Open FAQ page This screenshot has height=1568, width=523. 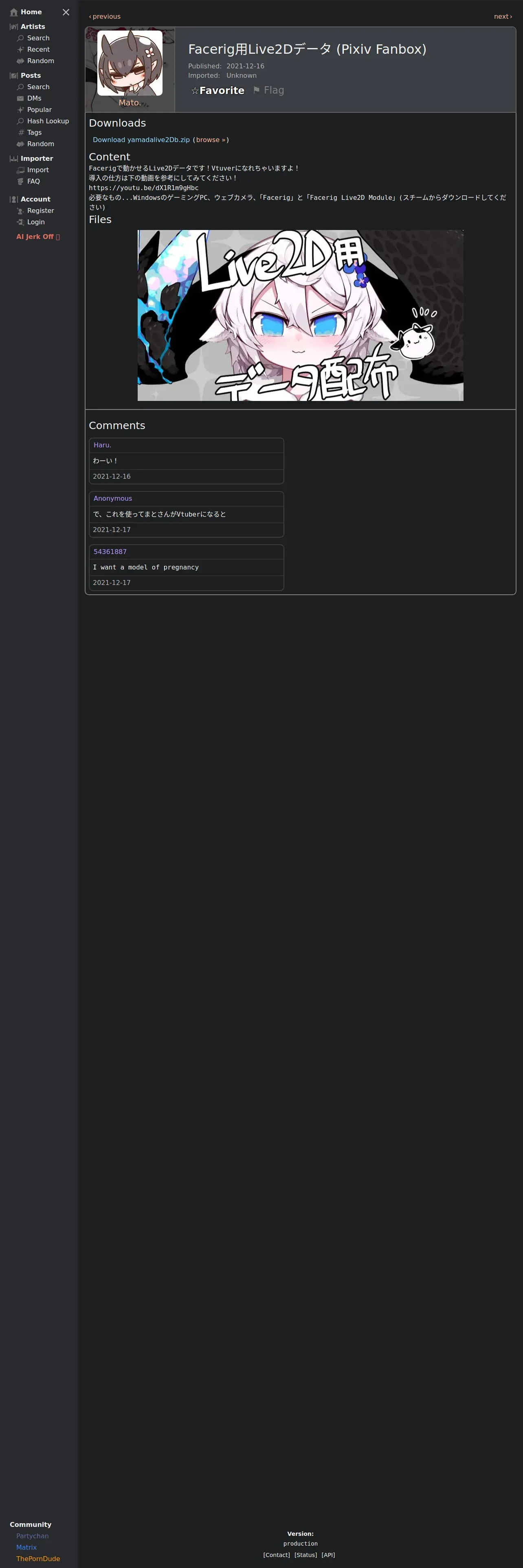pos(33,182)
